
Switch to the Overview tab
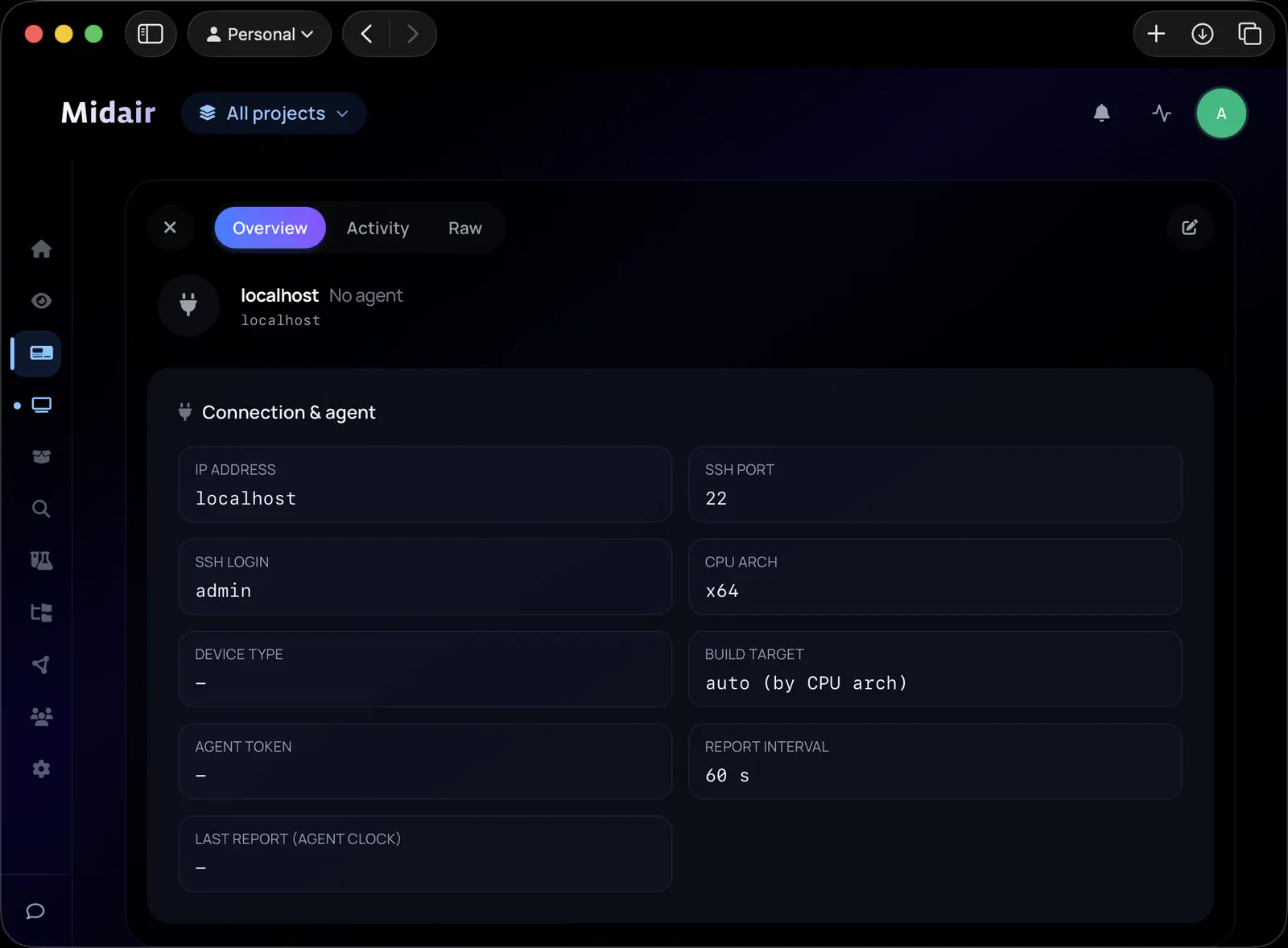270,228
